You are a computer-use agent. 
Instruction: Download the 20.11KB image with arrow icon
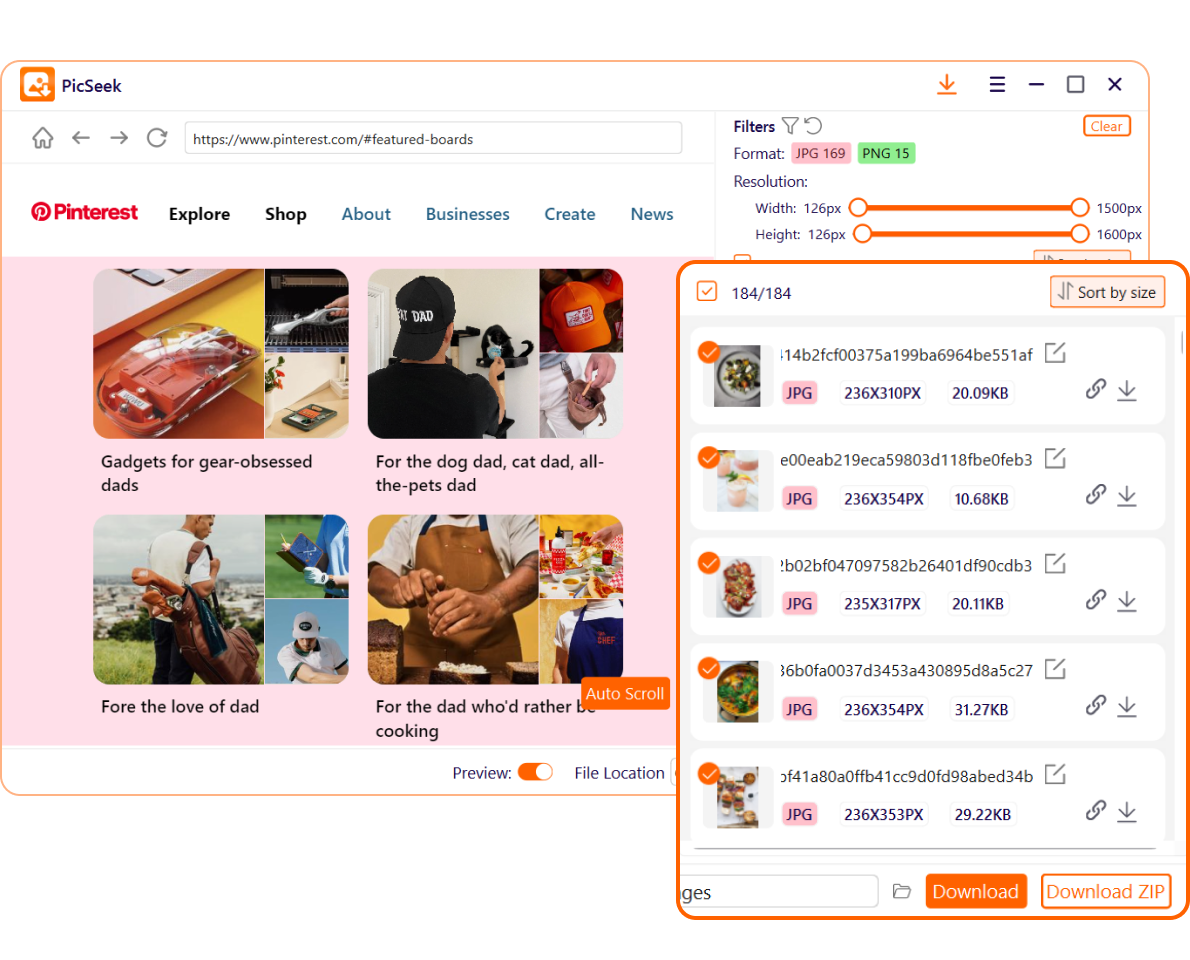coord(1127,602)
